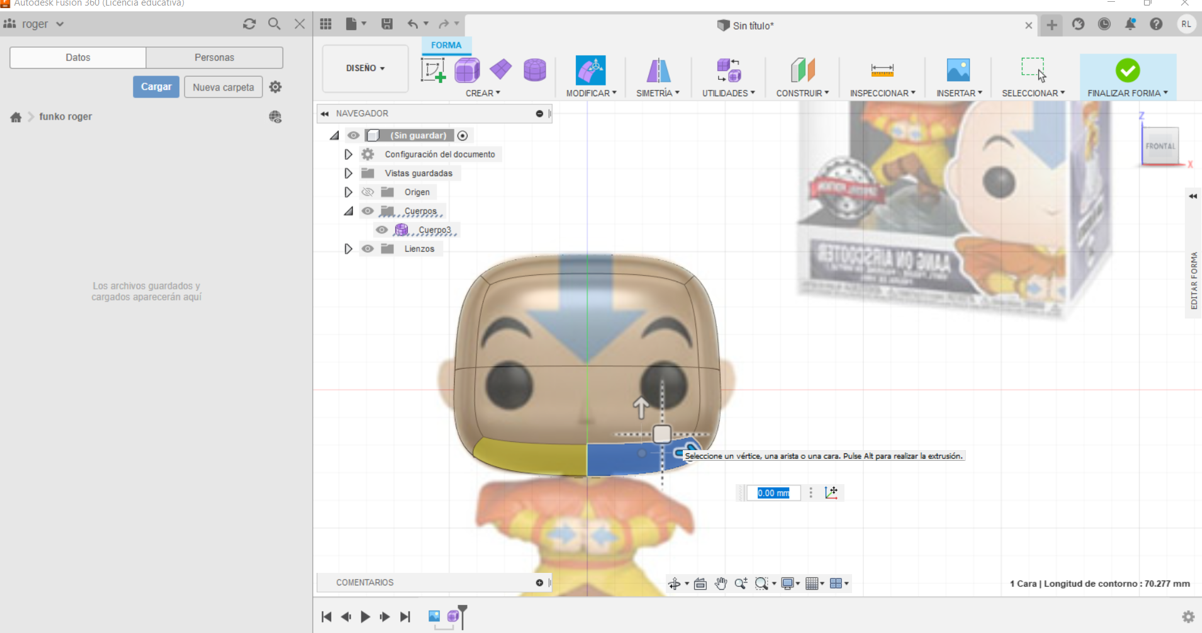Select the Box form tool
Image resolution: width=1202 pixels, height=633 pixels.
[x=467, y=70]
